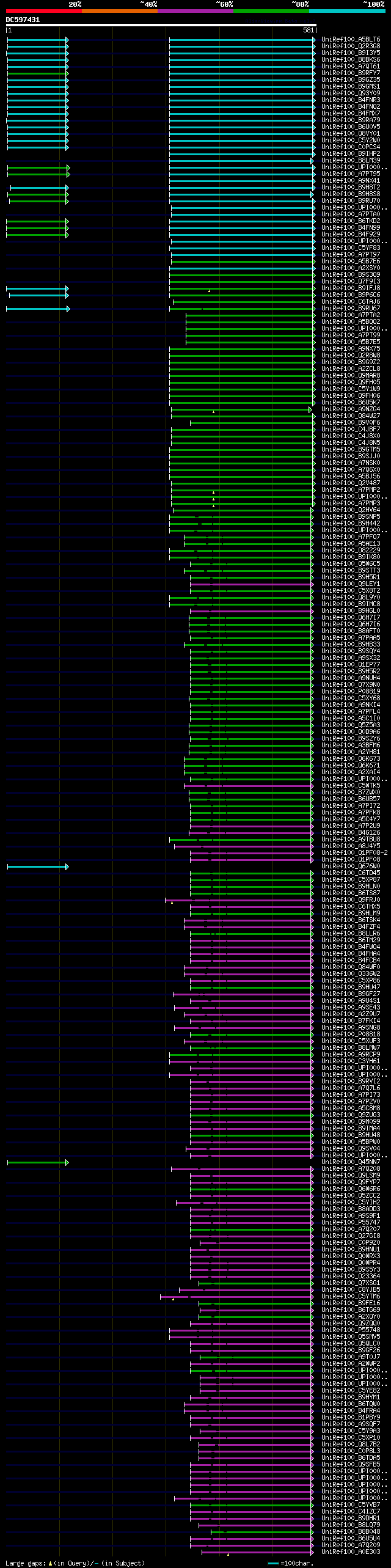
Task: Click the green ~80% identity legend bar
Action: [271, 11]
